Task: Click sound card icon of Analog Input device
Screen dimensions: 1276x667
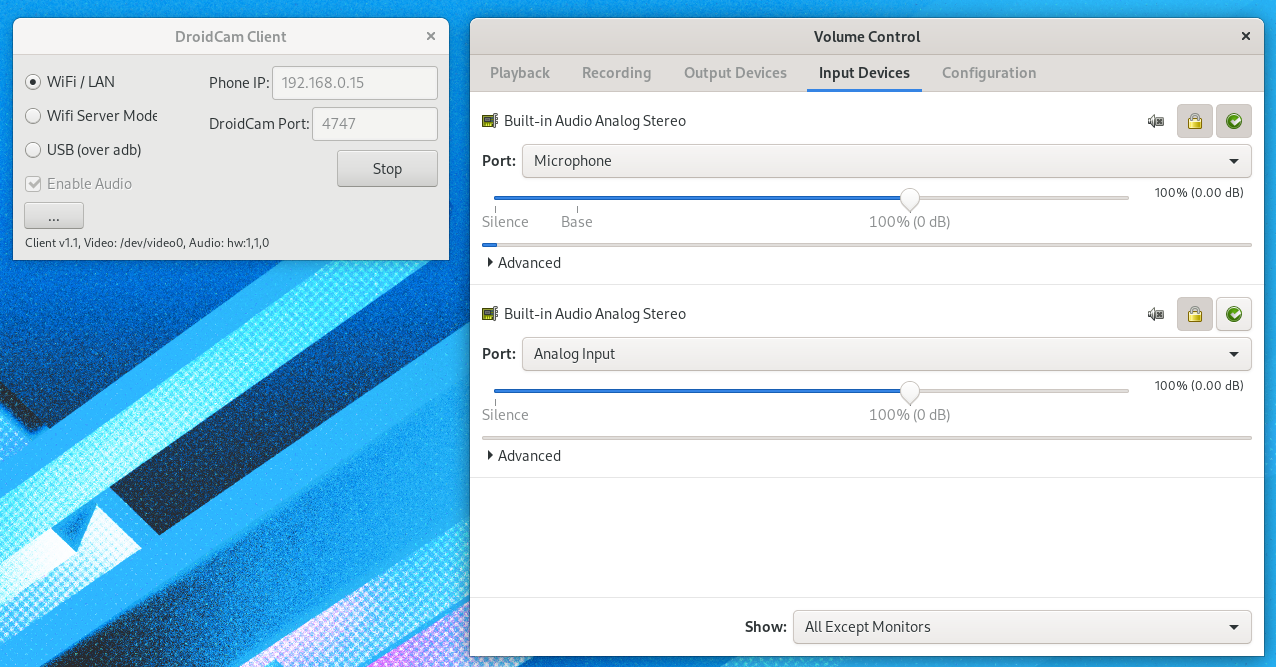Action: click(490, 314)
